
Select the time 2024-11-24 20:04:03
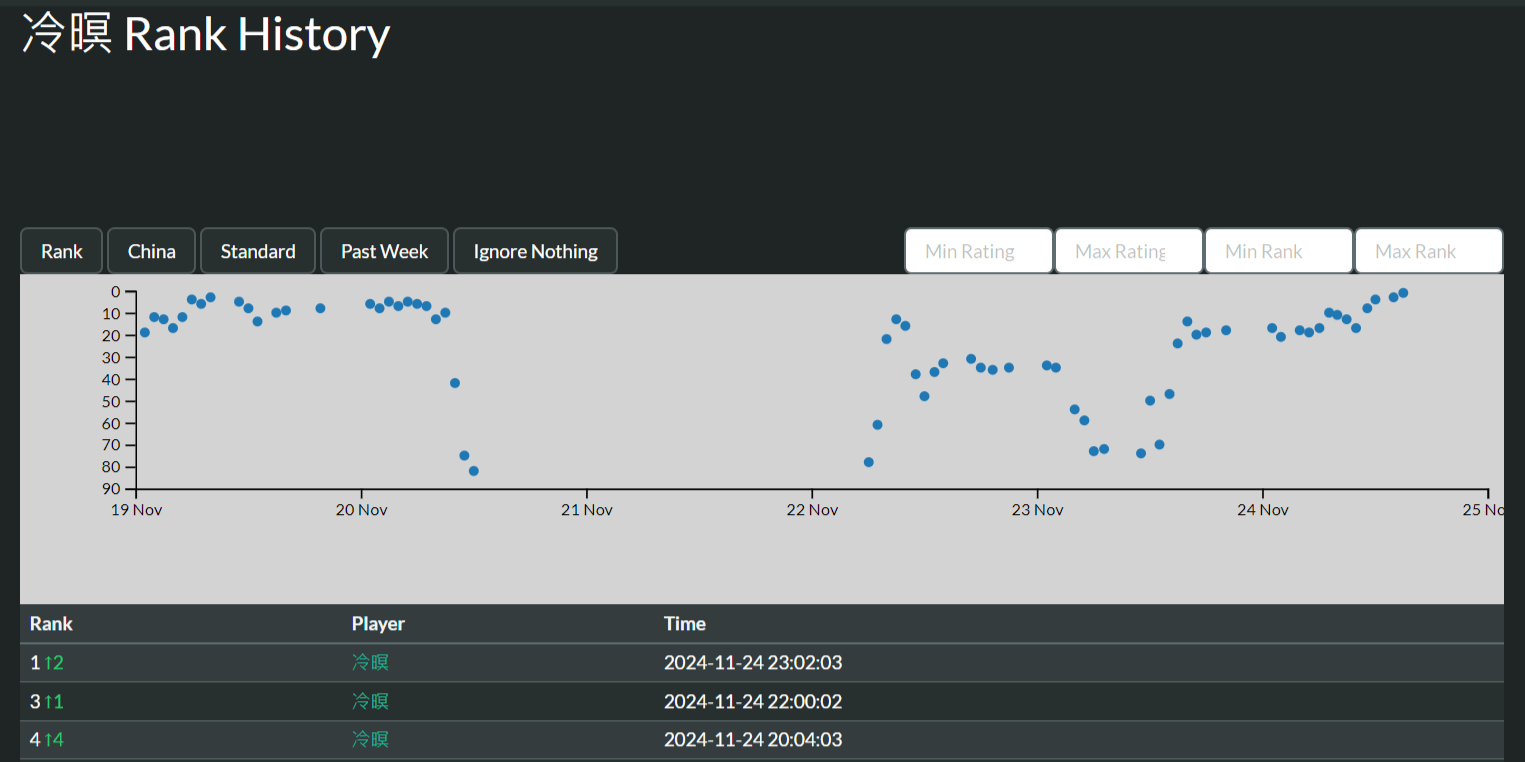pyautogui.click(x=753, y=739)
